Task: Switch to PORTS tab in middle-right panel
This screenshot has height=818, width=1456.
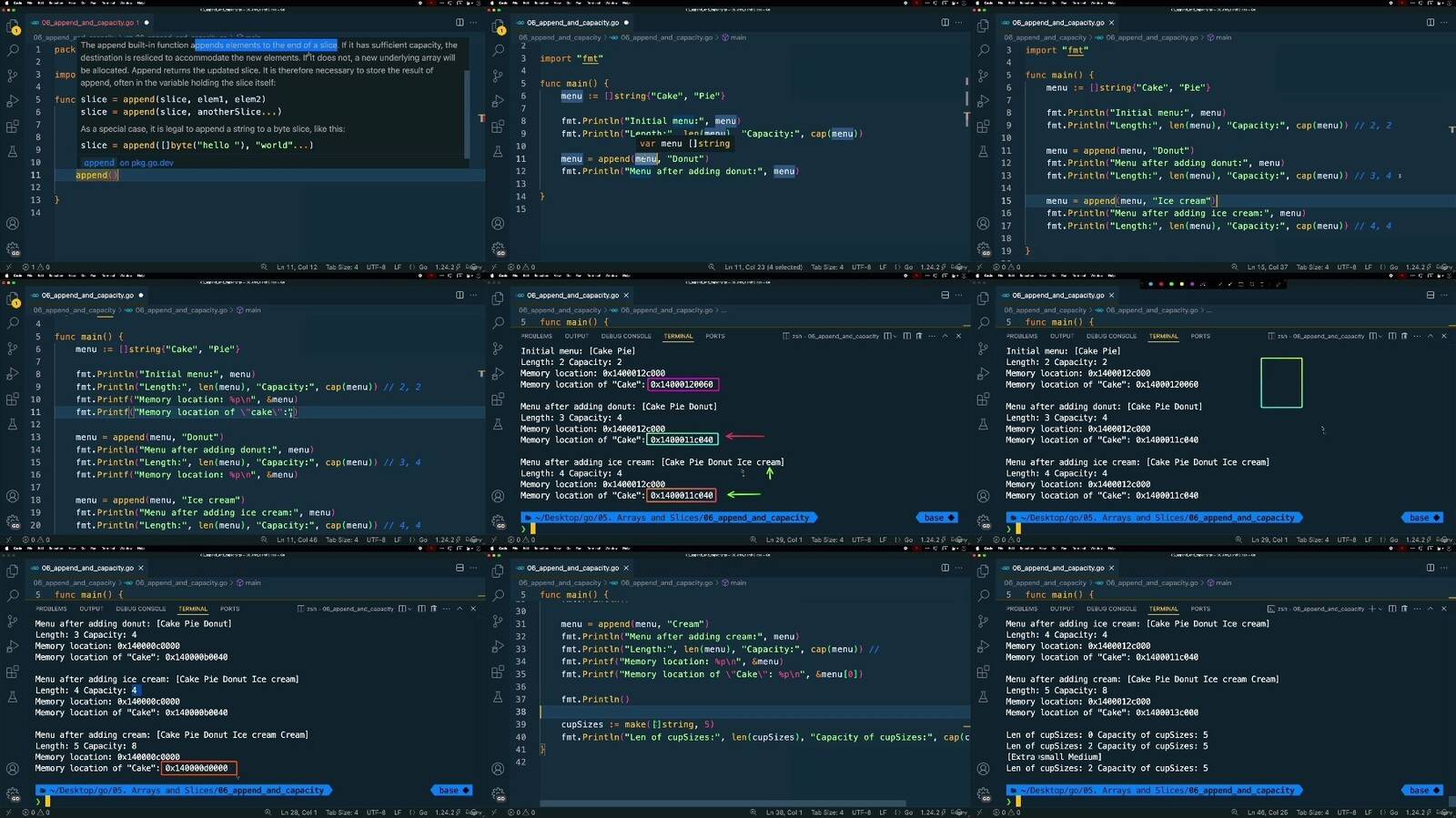Action: point(1200,337)
